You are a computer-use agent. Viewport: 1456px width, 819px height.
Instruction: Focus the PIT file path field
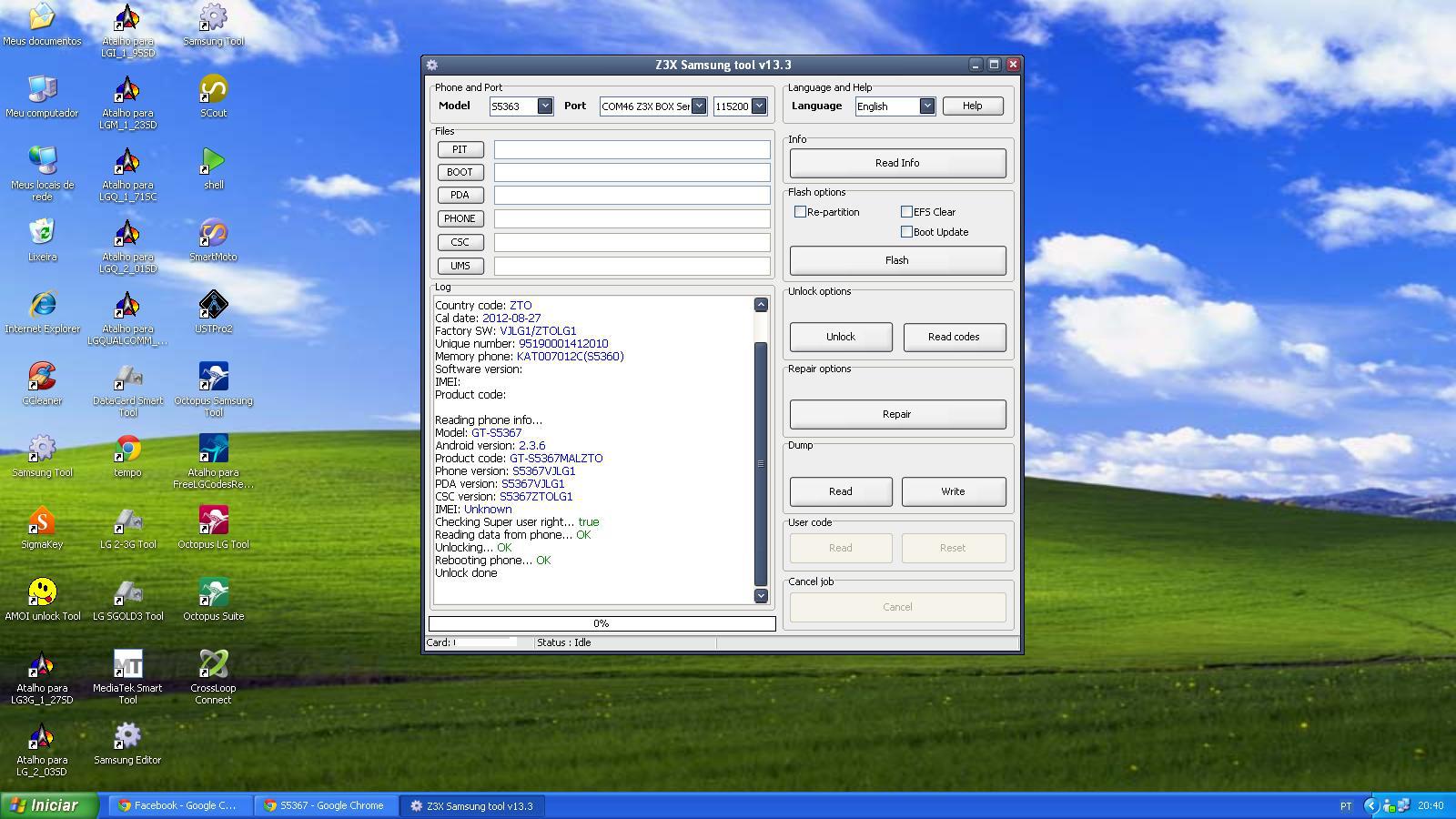pos(632,149)
